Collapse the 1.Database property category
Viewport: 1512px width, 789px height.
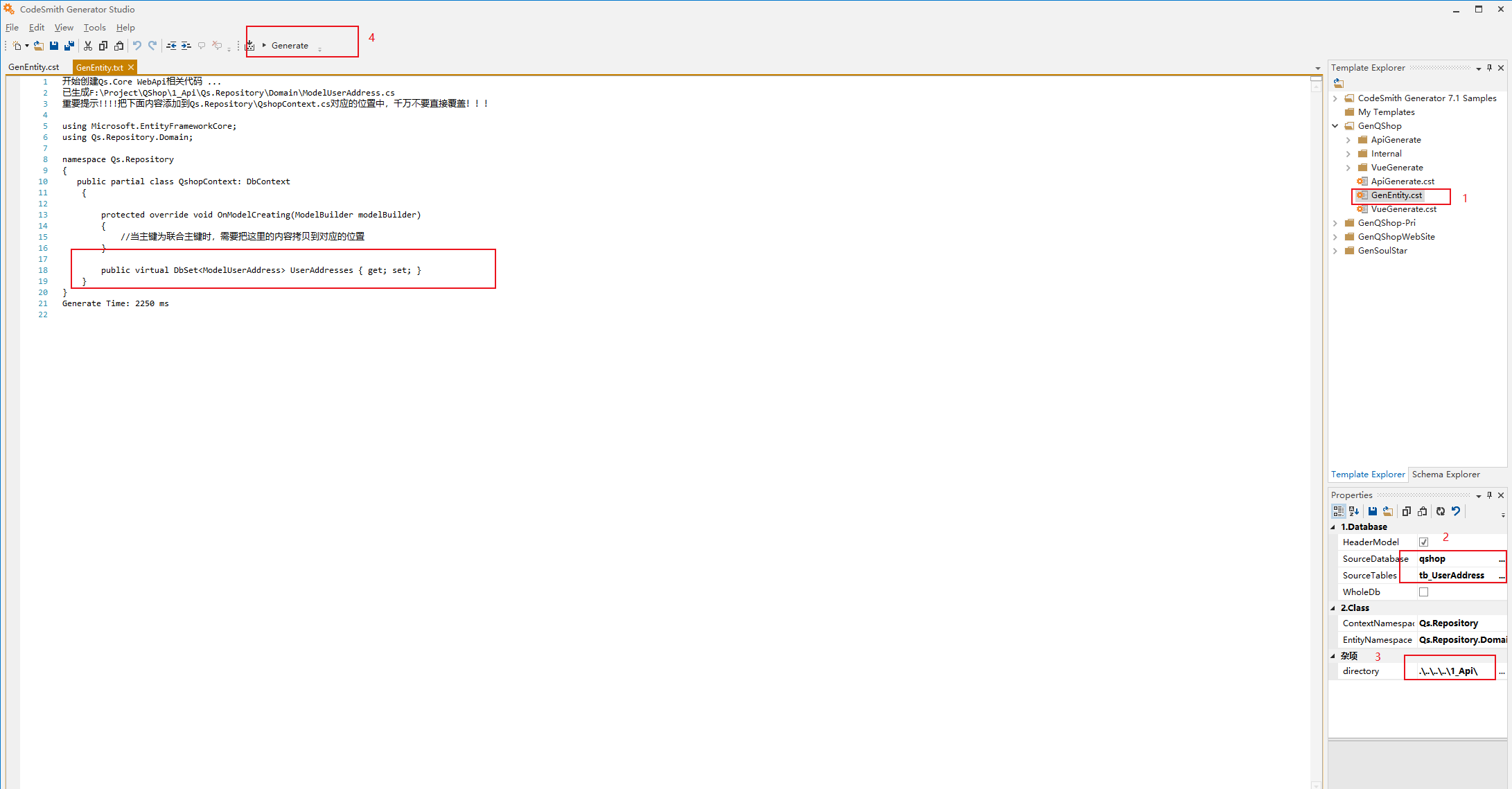tap(1333, 527)
